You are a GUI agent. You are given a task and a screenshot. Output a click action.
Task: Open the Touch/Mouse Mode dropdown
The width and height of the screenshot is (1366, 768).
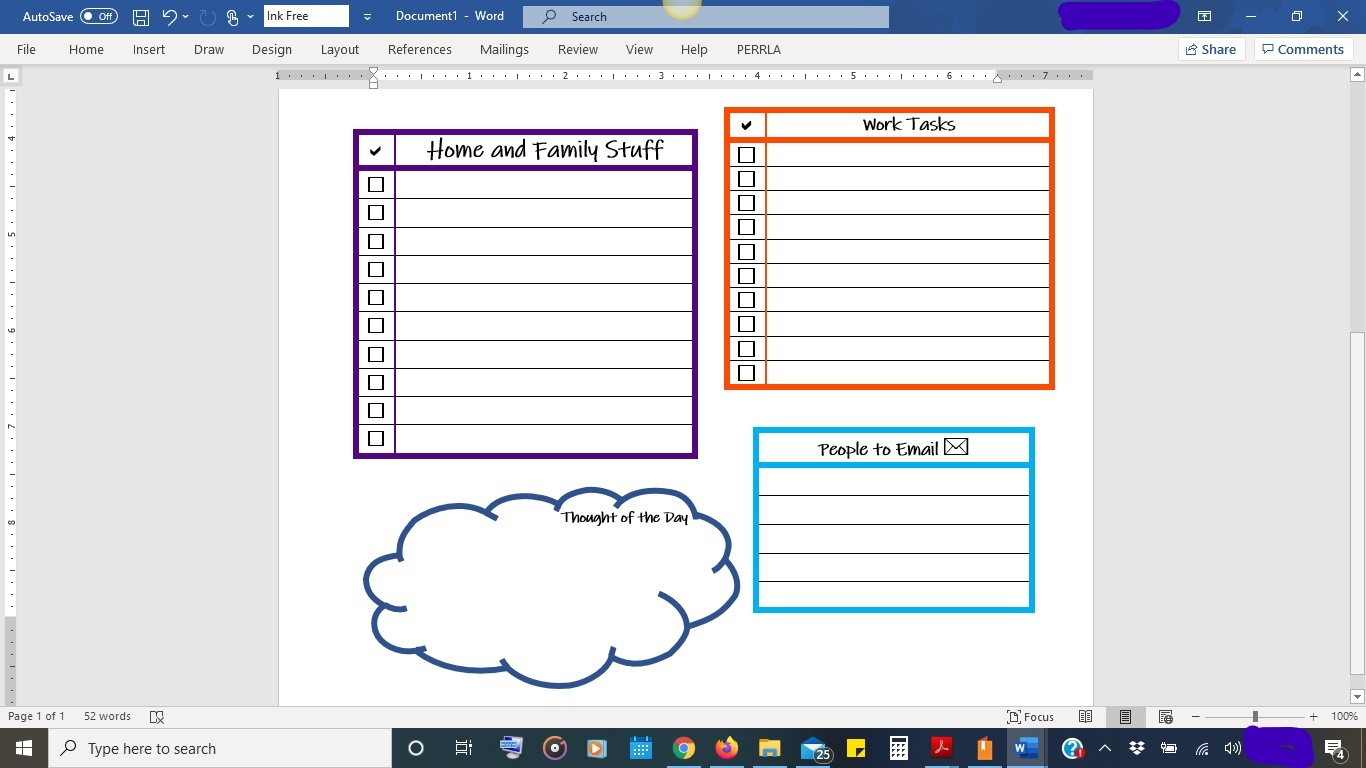[251, 16]
